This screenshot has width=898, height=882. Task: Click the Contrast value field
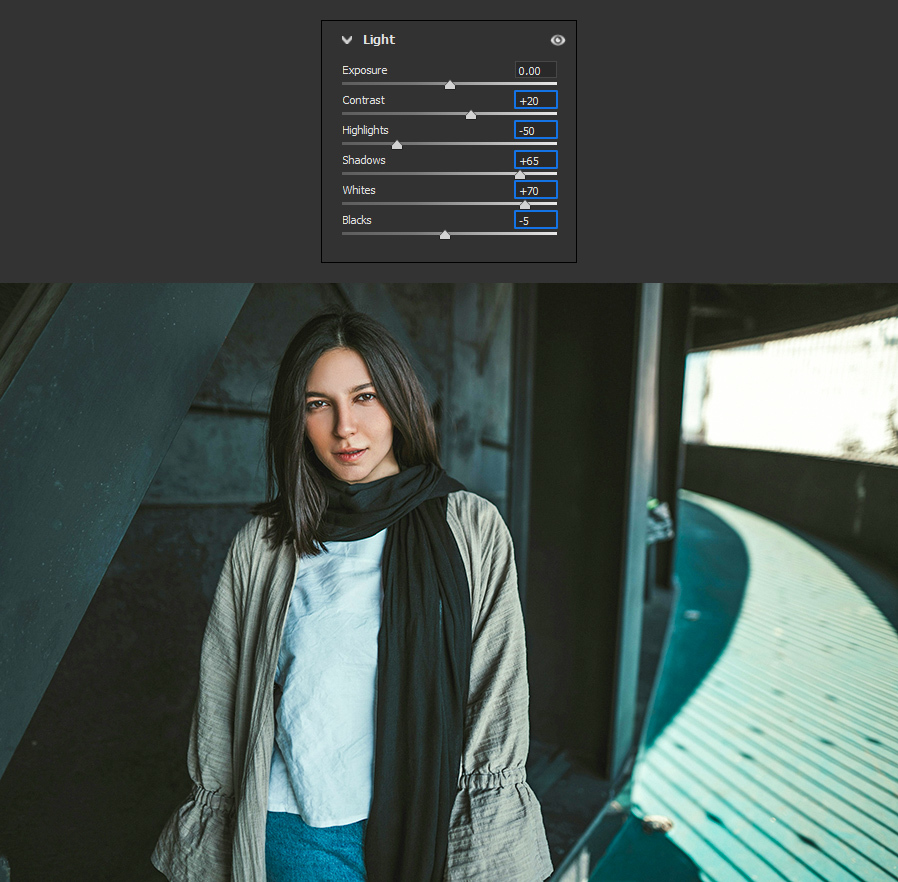pyautogui.click(x=535, y=100)
